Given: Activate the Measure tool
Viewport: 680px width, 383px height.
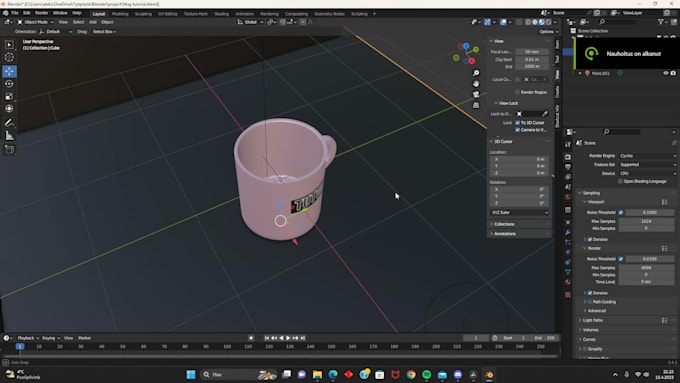Looking at the screenshot, I should pos(9,136).
